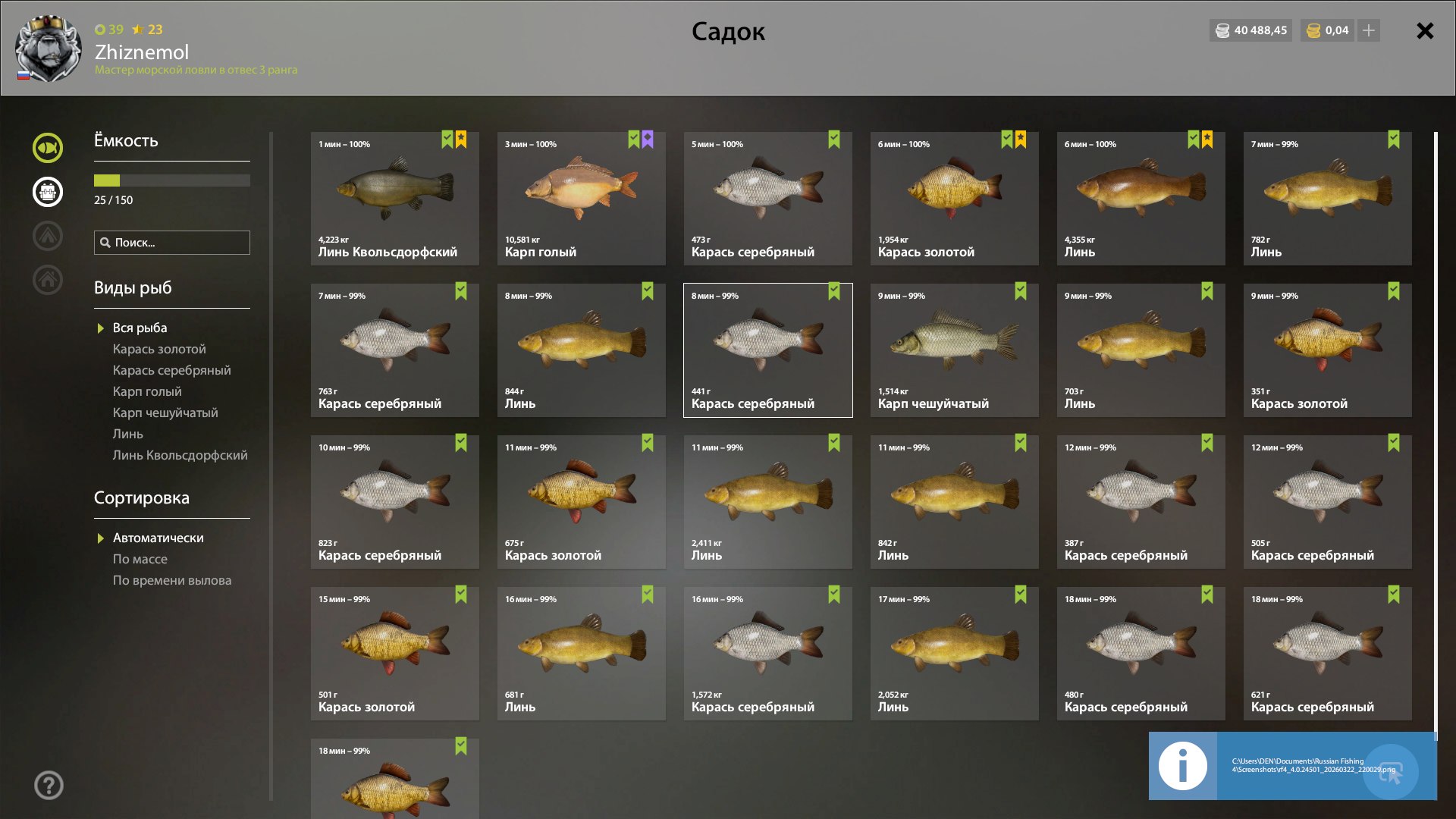Toggle green checkmark on Линь 2,411 кг card
This screenshot has width=1456, height=819.
click(834, 443)
